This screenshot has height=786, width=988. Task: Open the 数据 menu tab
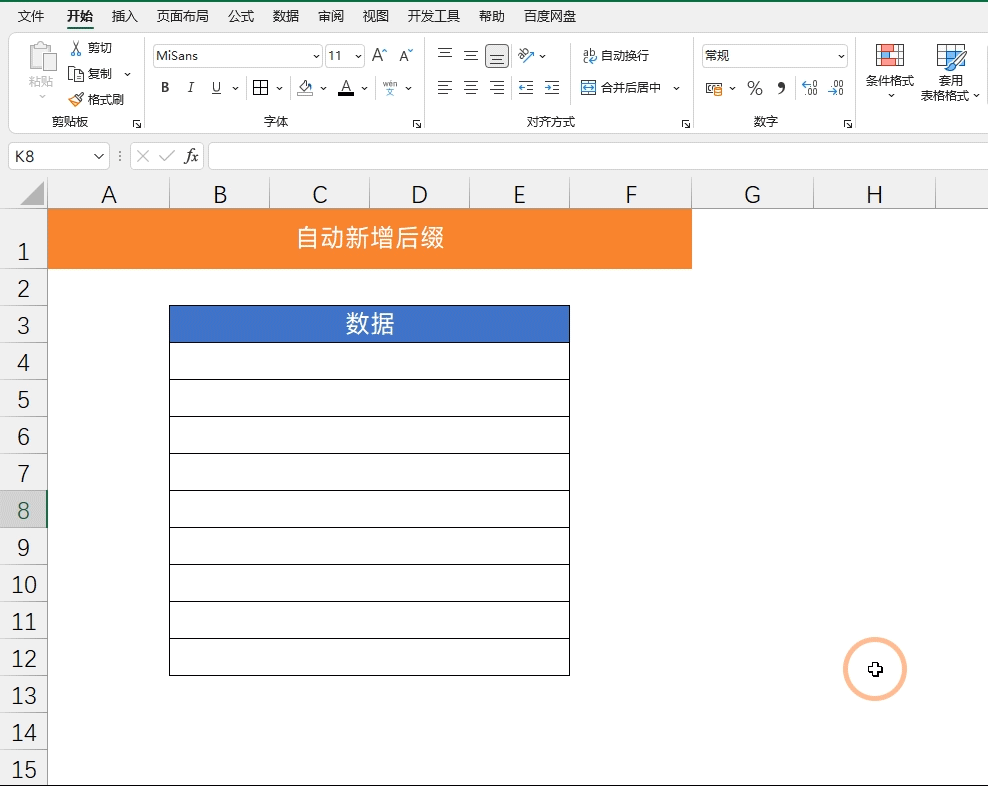click(284, 15)
